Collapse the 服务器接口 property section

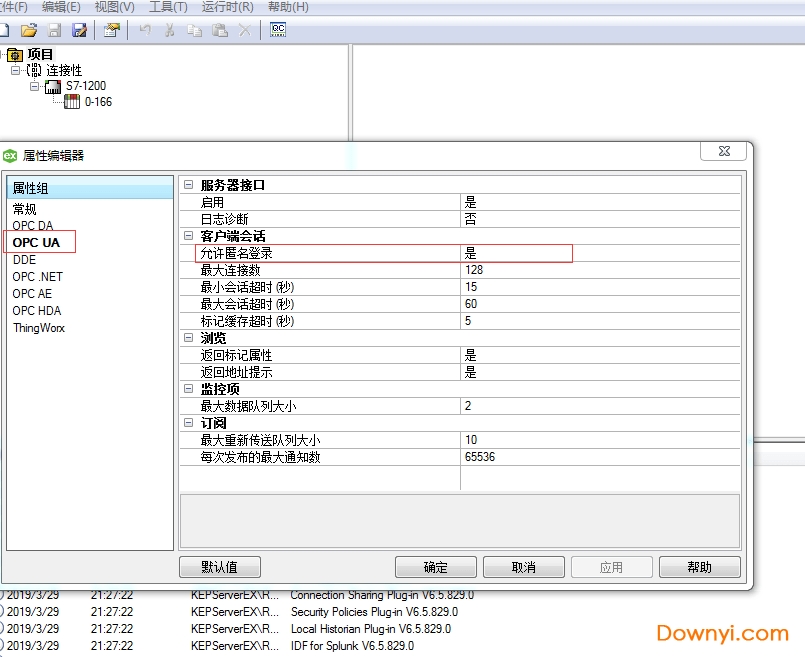click(187, 185)
